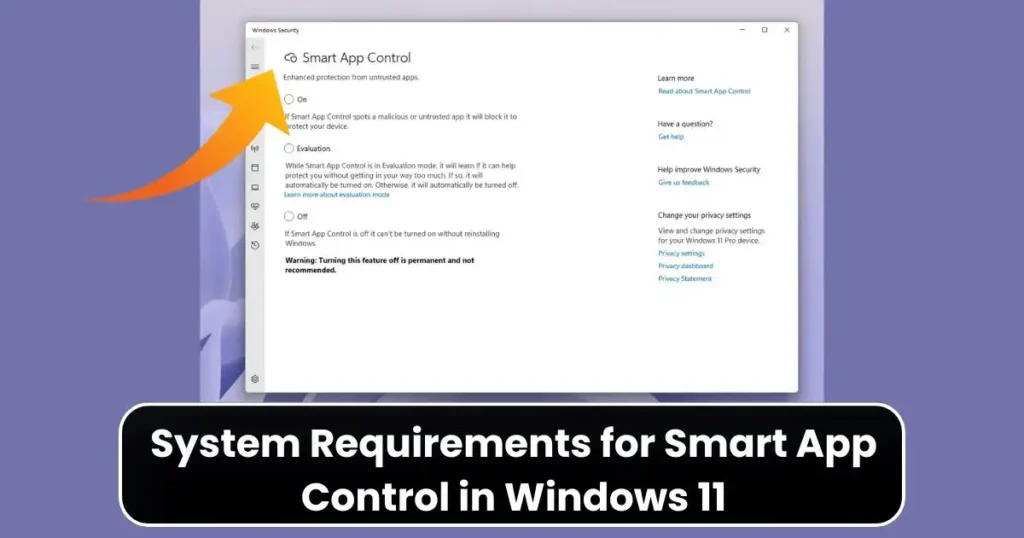
Task: Click 'Change your privacy settings' heading
Action: point(704,215)
